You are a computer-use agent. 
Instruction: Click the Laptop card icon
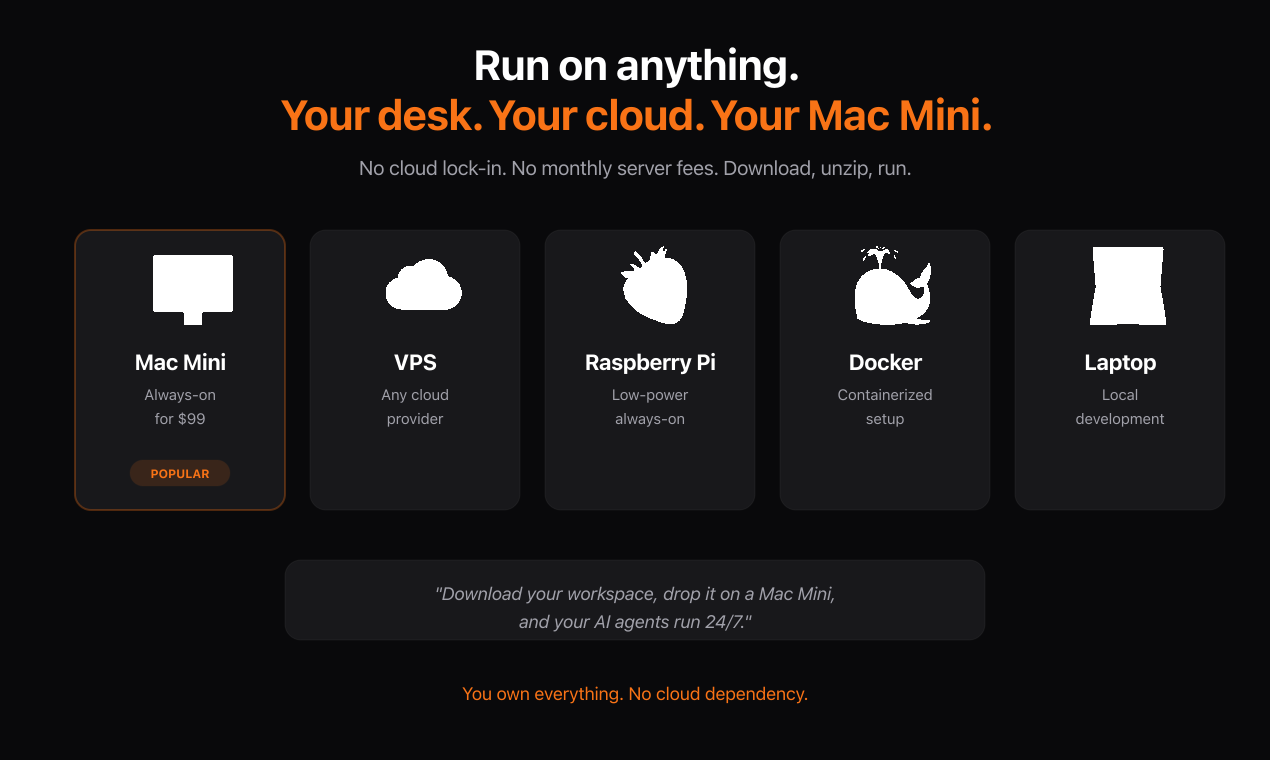(x=1128, y=286)
